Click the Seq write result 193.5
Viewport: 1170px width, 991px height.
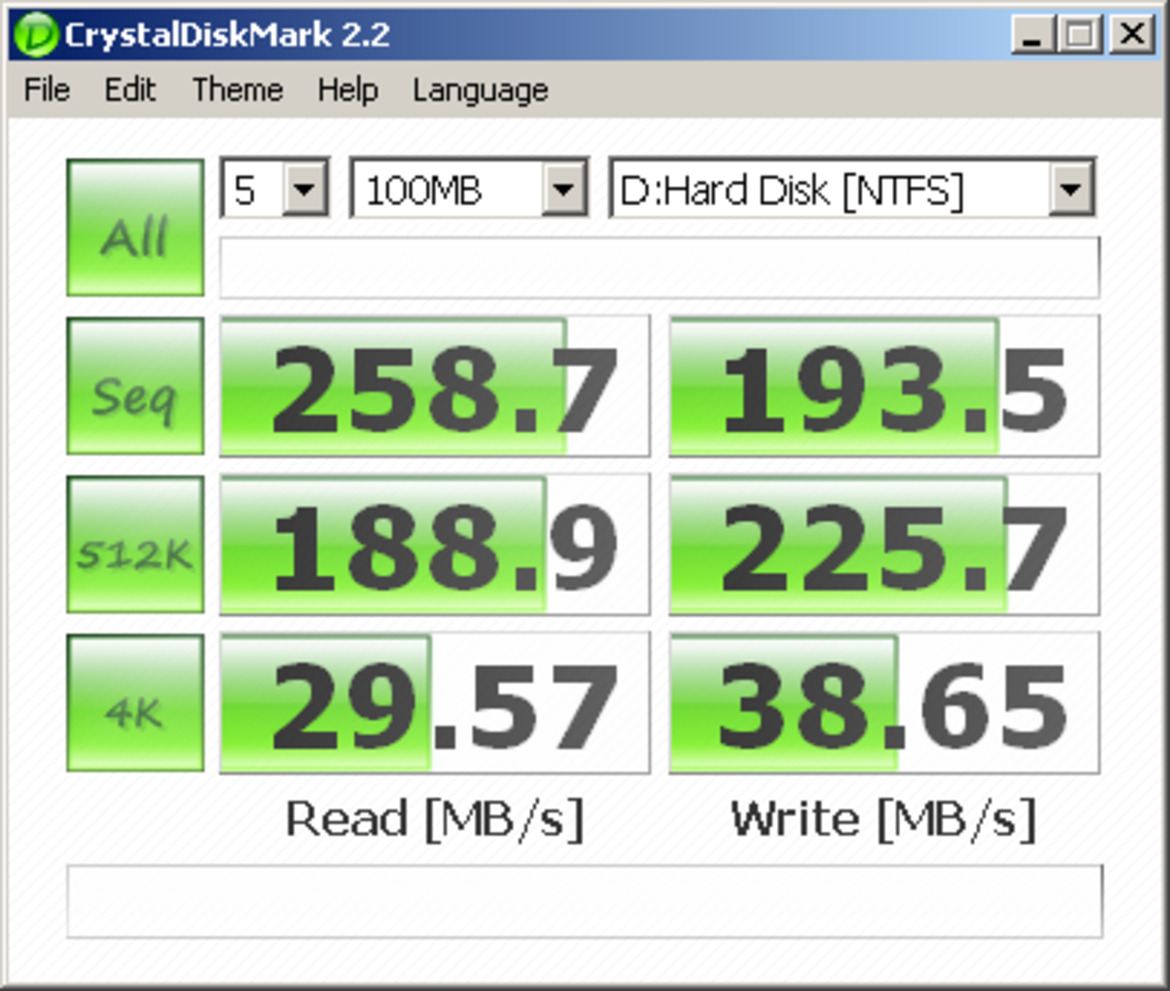click(x=884, y=386)
